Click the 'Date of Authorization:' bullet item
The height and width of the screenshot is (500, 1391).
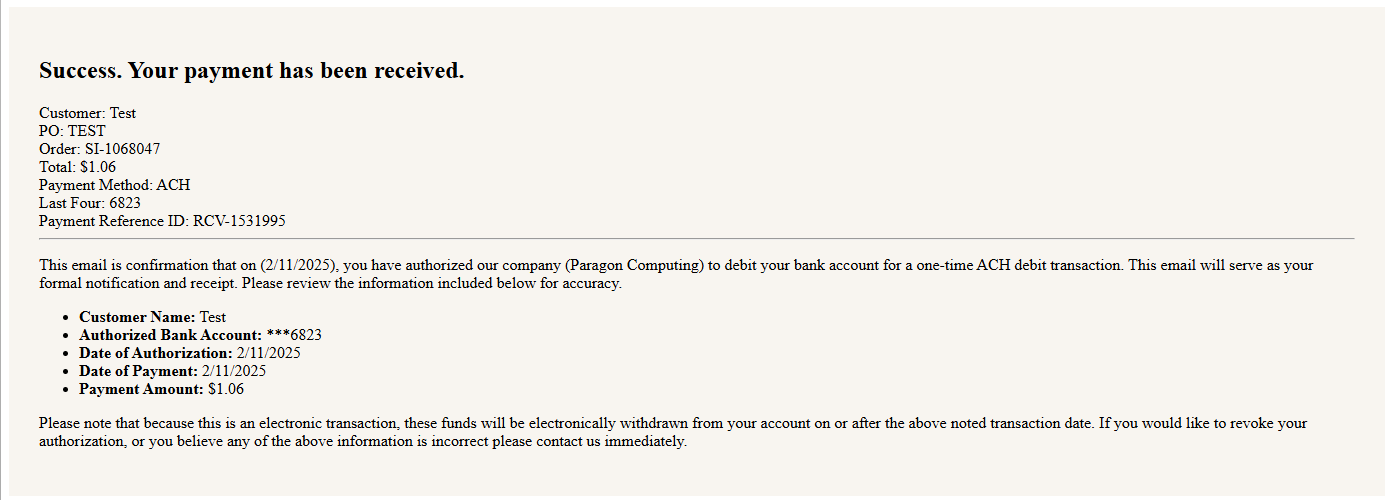coord(190,353)
